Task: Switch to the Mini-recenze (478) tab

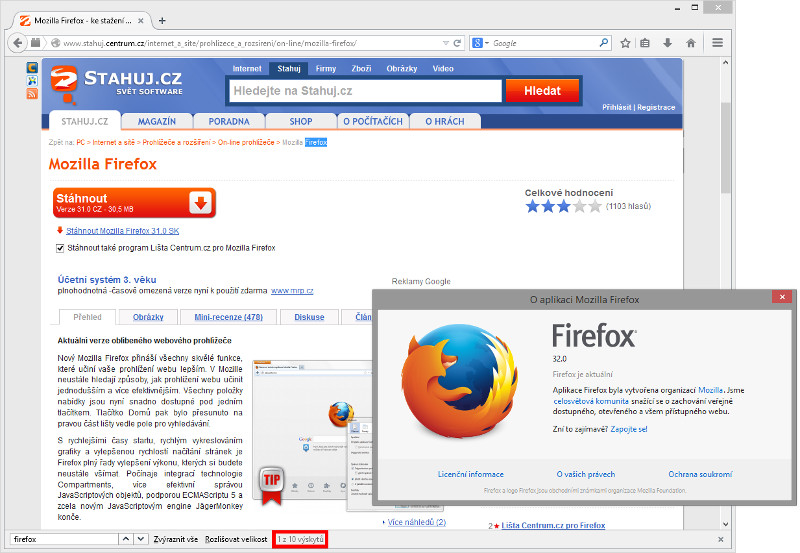Action: 229,317
